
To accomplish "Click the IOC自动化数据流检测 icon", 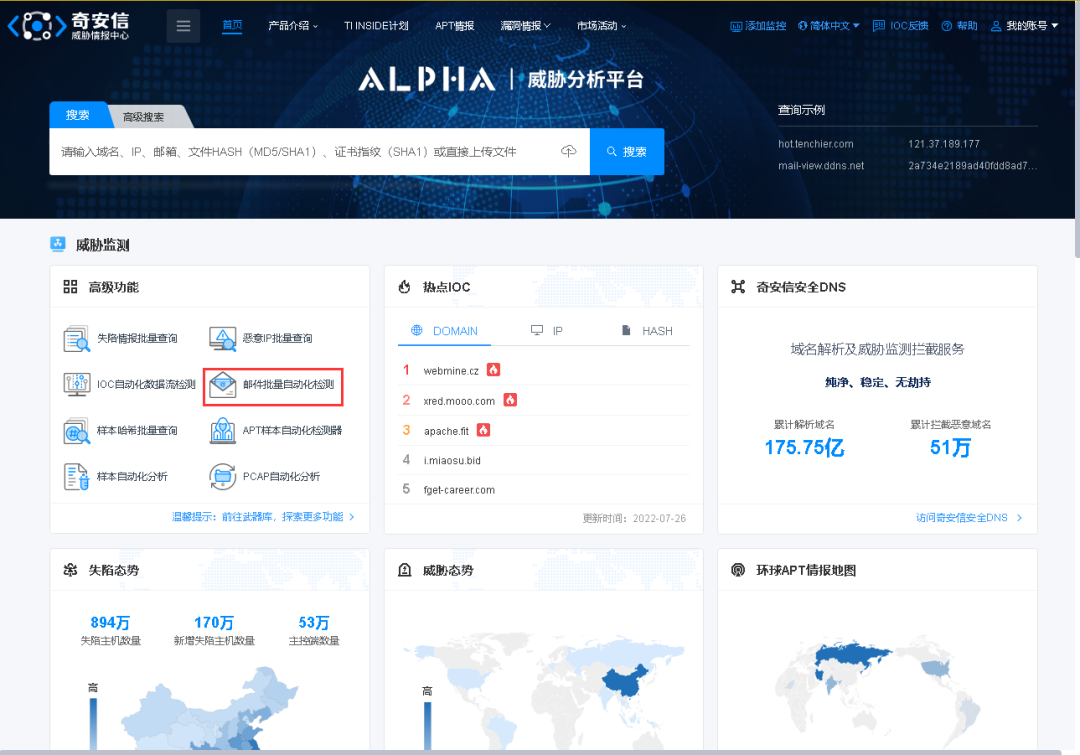I will pyautogui.click(x=76, y=384).
